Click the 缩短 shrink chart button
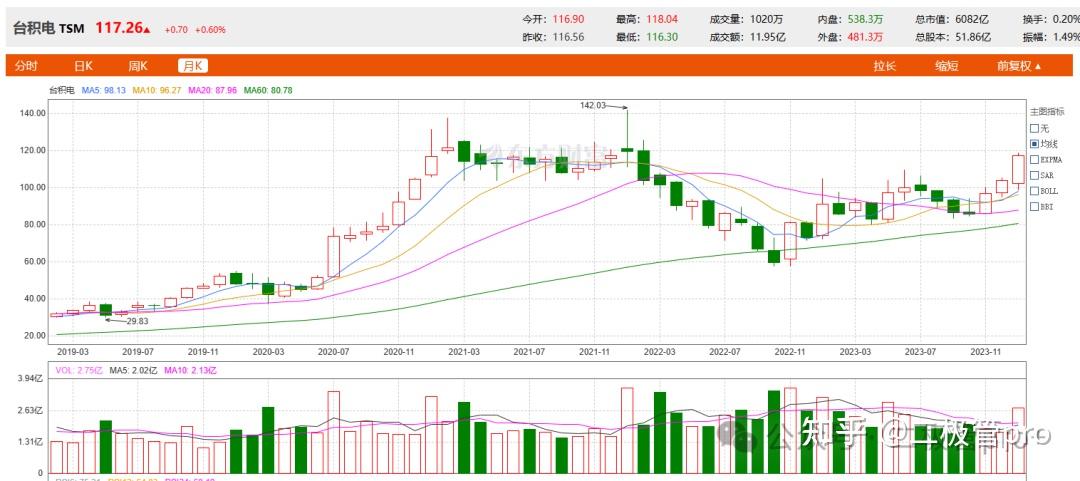Image resolution: width=1080 pixels, height=481 pixels. tap(946, 66)
